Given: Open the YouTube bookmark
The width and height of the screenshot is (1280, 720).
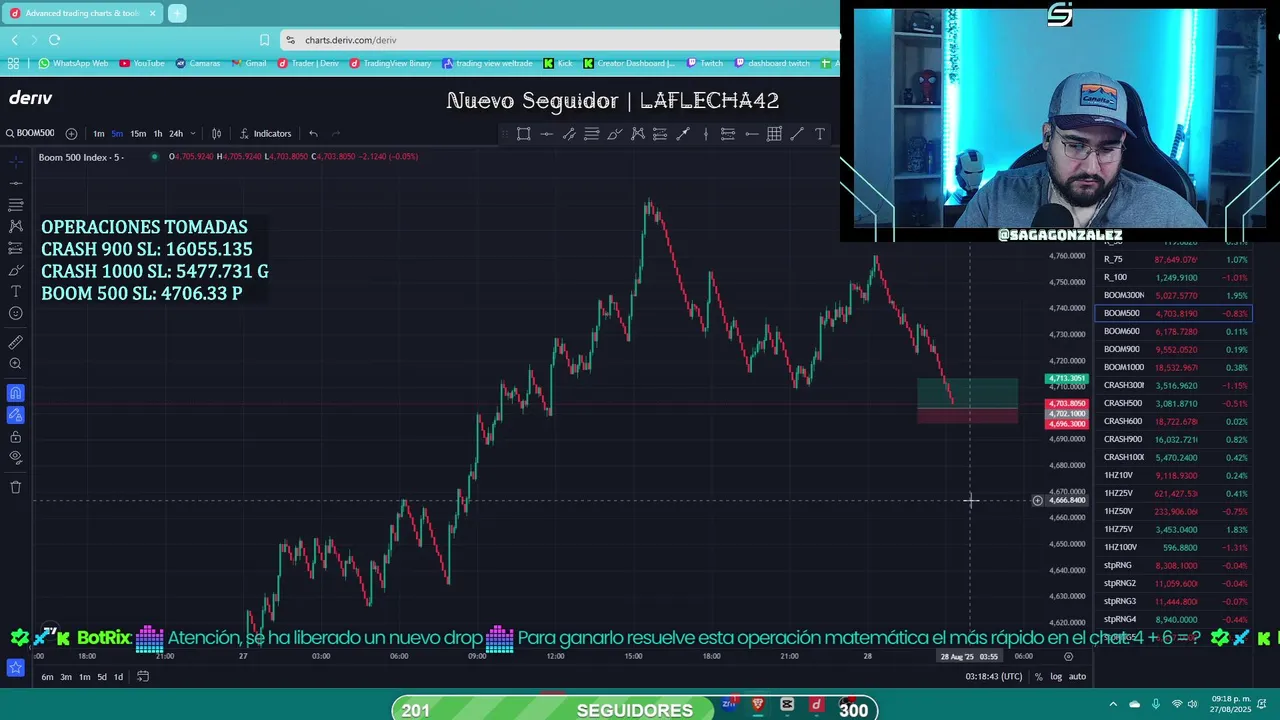Looking at the screenshot, I should 142,63.
